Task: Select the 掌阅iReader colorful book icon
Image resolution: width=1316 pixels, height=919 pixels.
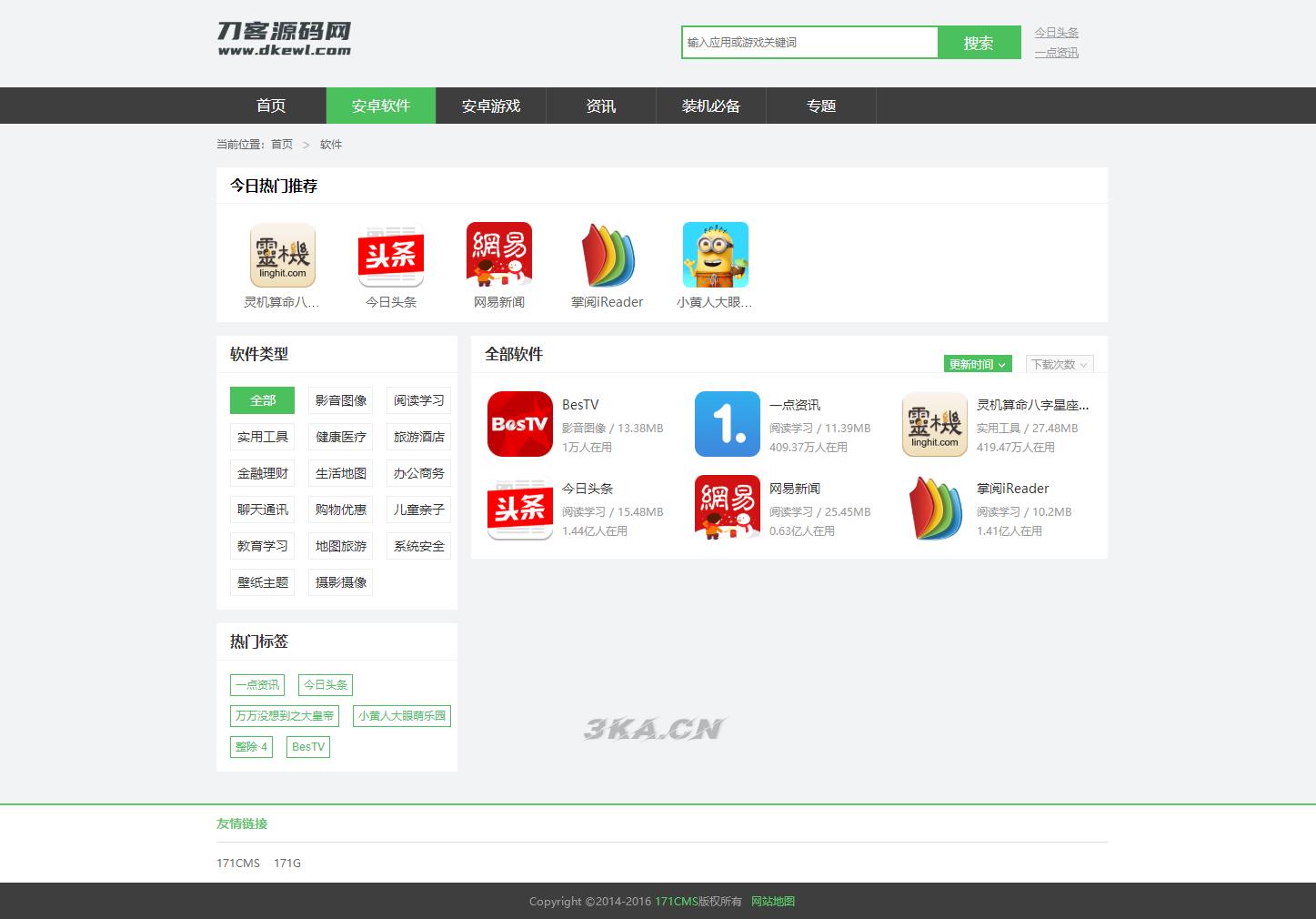Action: pyautogui.click(x=607, y=255)
